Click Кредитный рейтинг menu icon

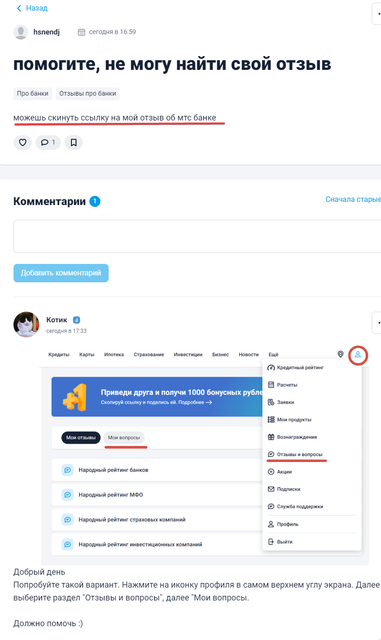[271, 368]
